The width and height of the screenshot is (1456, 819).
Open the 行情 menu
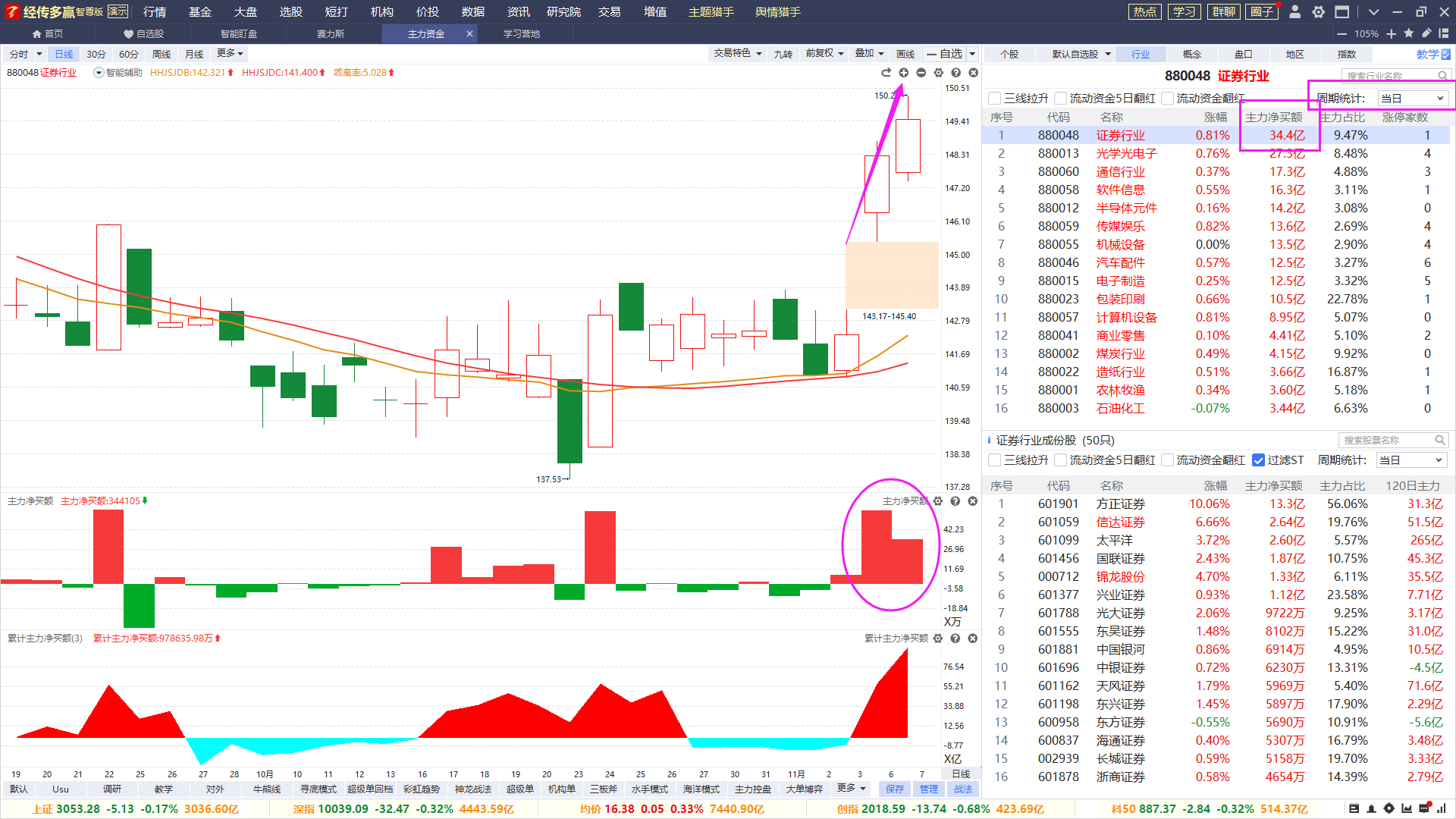pyautogui.click(x=154, y=11)
